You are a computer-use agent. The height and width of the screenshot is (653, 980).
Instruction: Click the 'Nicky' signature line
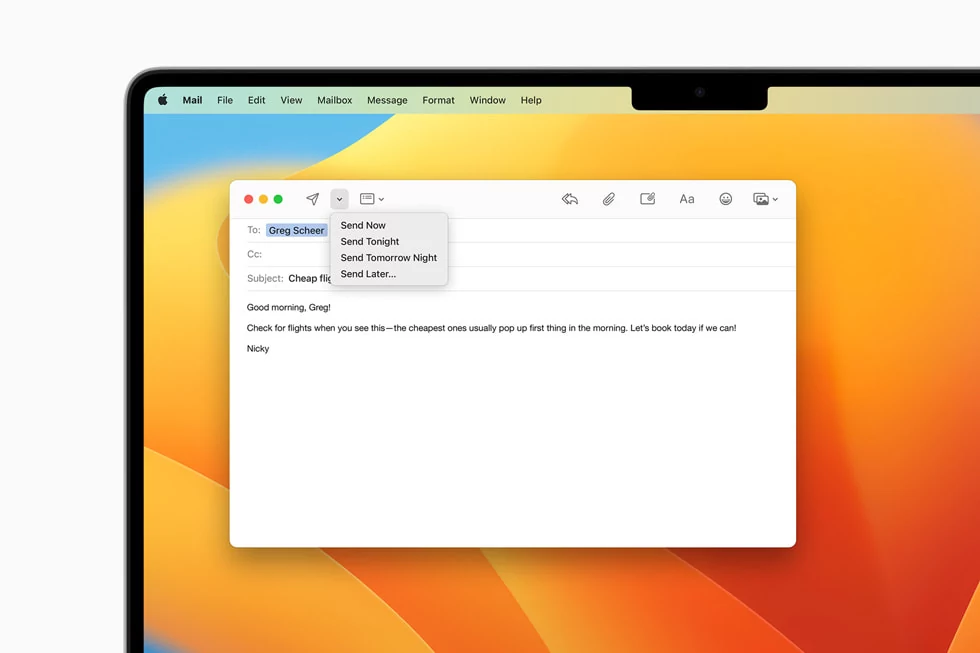(258, 349)
